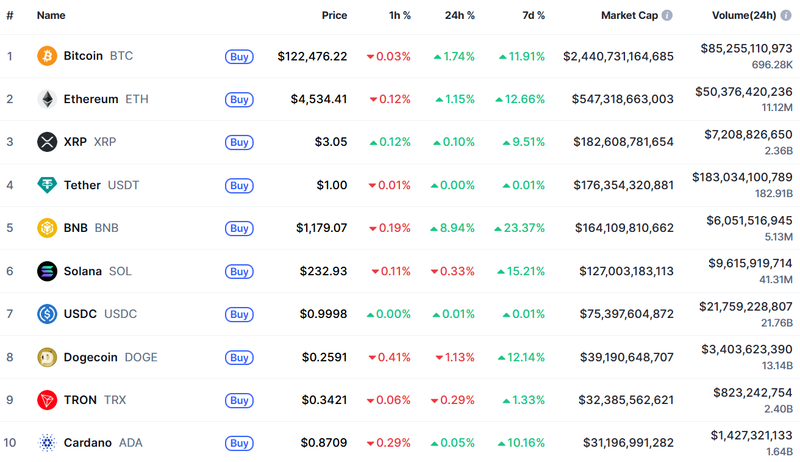Sort by the Name column header
The height and width of the screenshot is (462, 800).
point(51,16)
